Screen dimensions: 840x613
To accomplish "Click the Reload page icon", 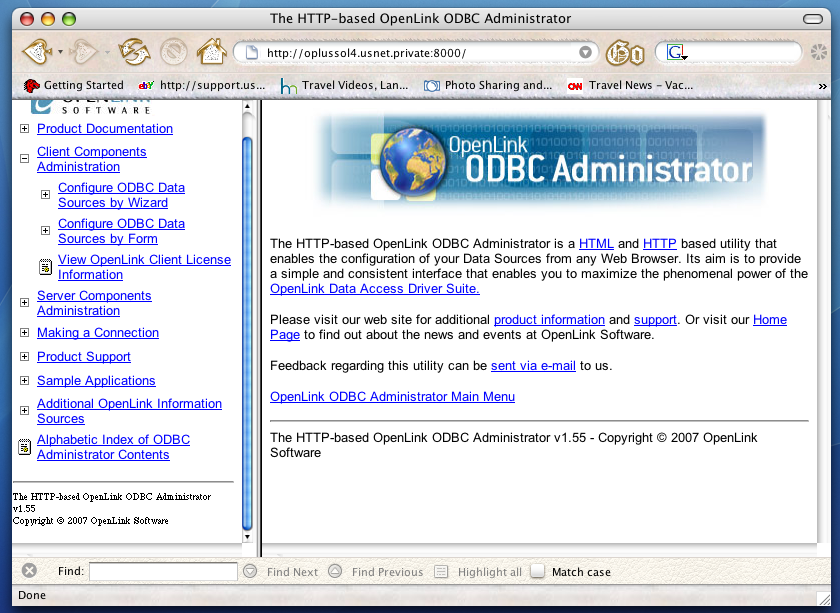I will [133, 52].
